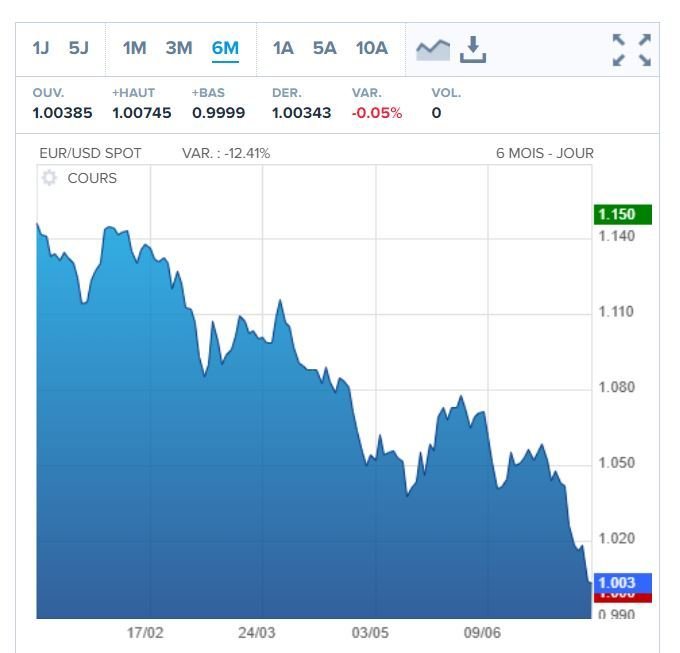Expand the chart to fullscreen
The width and height of the screenshot is (680, 653).
631,49
